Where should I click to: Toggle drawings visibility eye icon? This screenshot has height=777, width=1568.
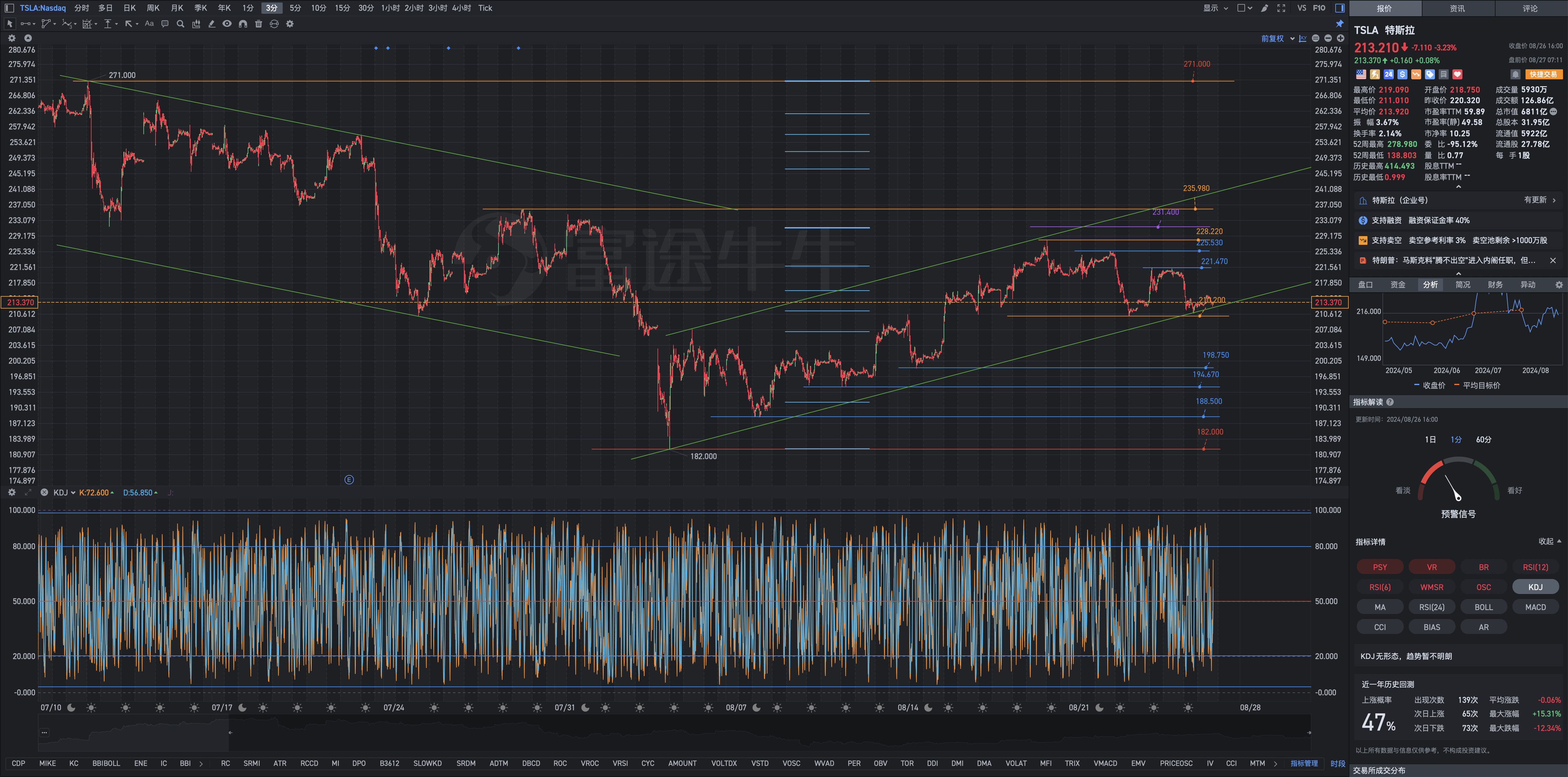coord(227,24)
